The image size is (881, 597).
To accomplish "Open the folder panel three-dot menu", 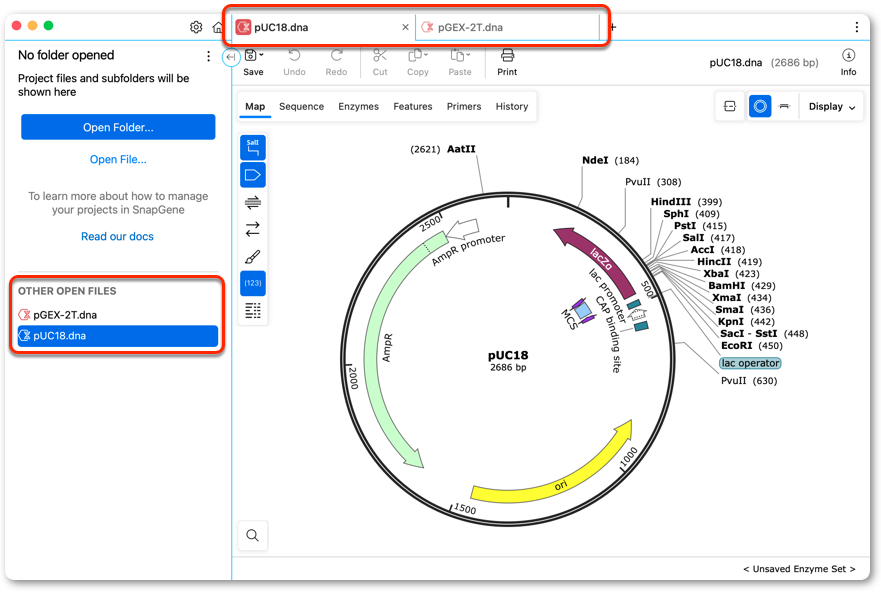I will (x=208, y=56).
